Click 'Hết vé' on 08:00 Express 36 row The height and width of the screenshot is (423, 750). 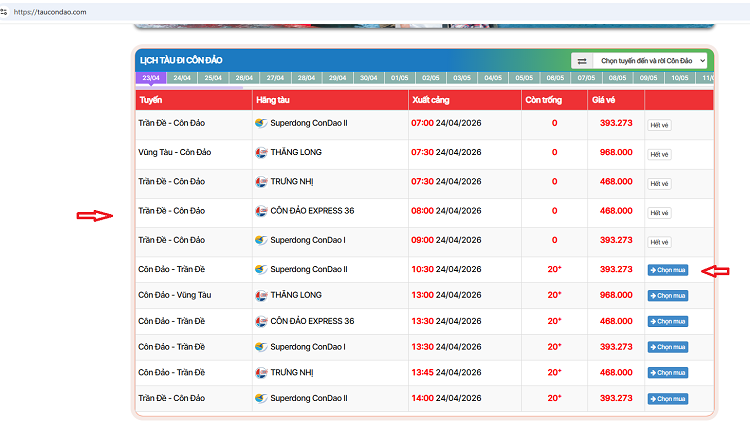click(x=659, y=212)
